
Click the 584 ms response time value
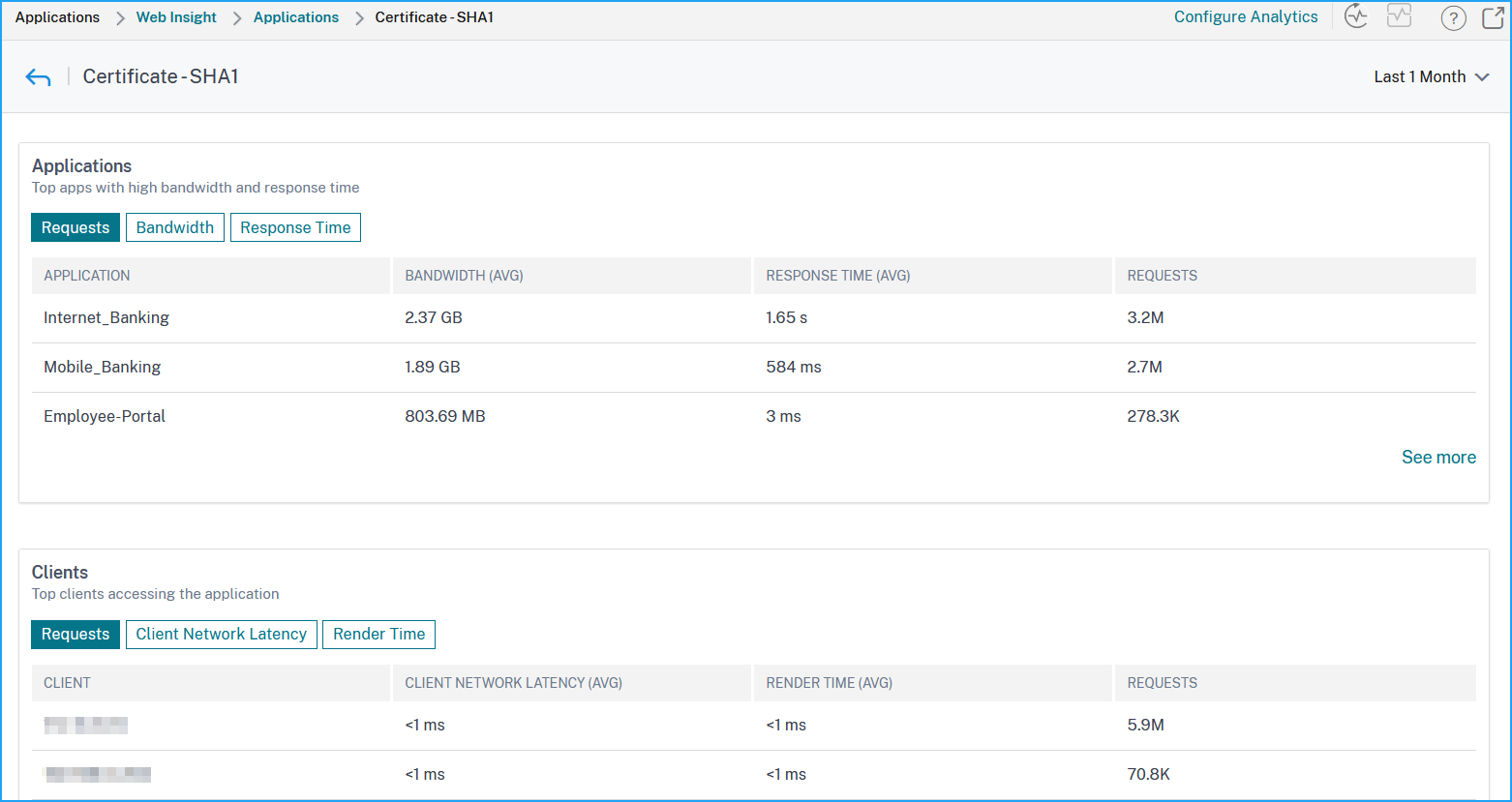[794, 368]
